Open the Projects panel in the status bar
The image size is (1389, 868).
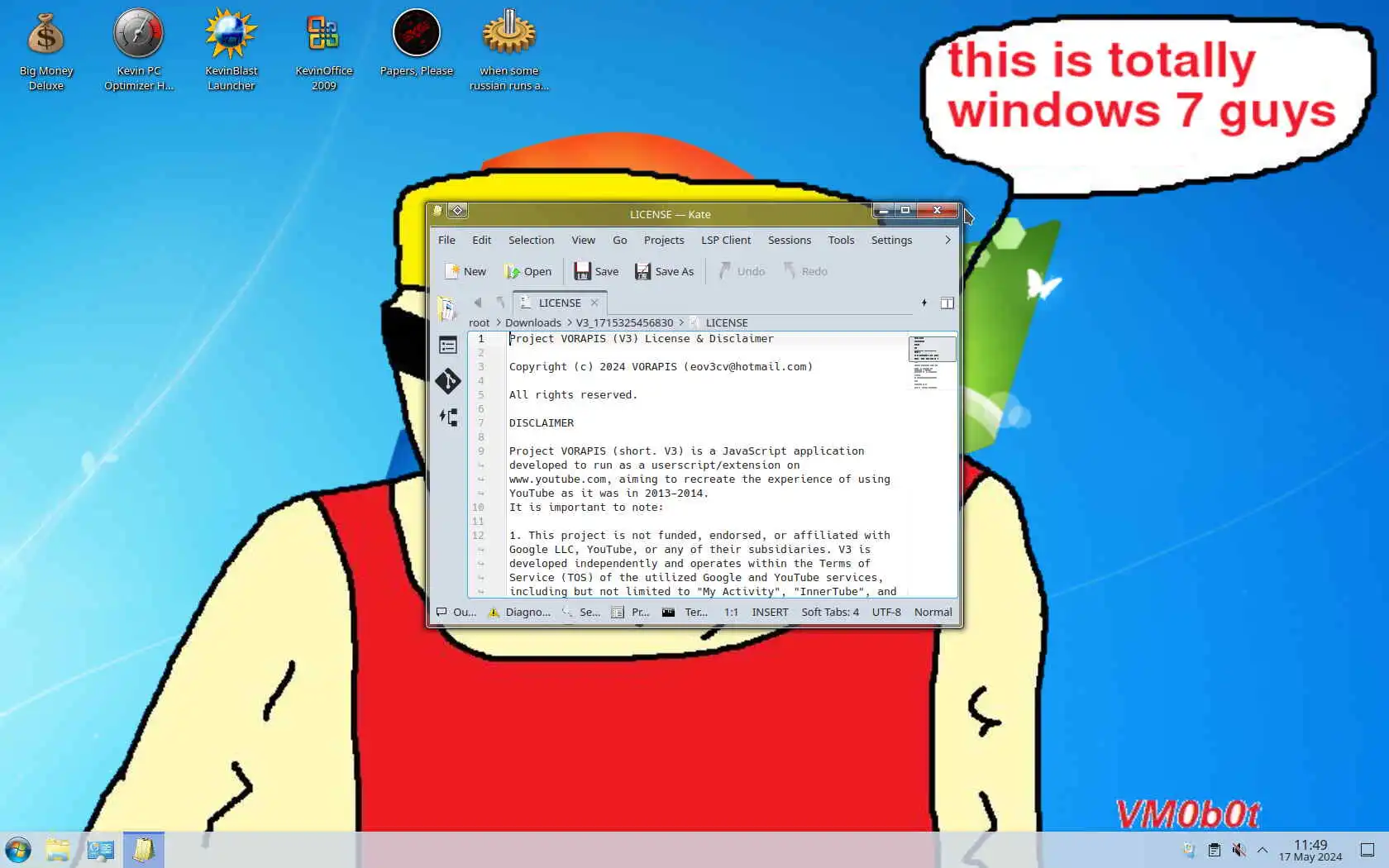point(631,612)
